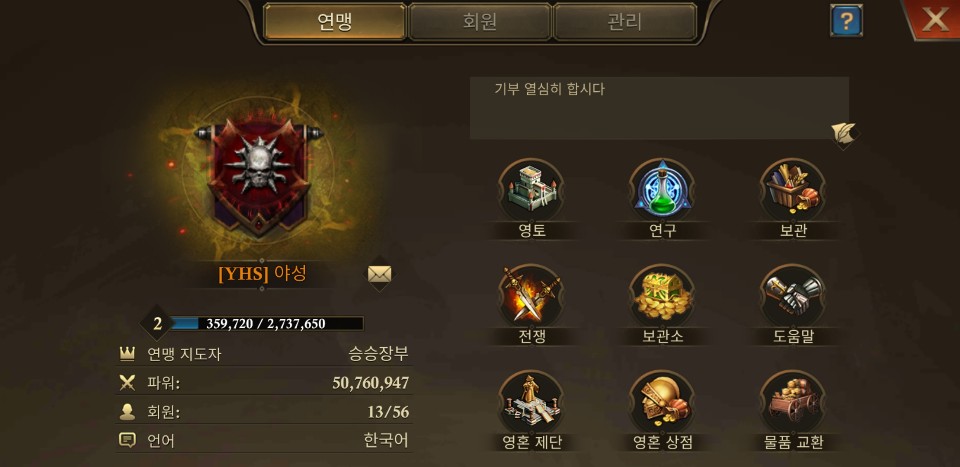The image size is (960, 467).
Task: Open the 도움말 gauntlets icon
Action: point(793,296)
